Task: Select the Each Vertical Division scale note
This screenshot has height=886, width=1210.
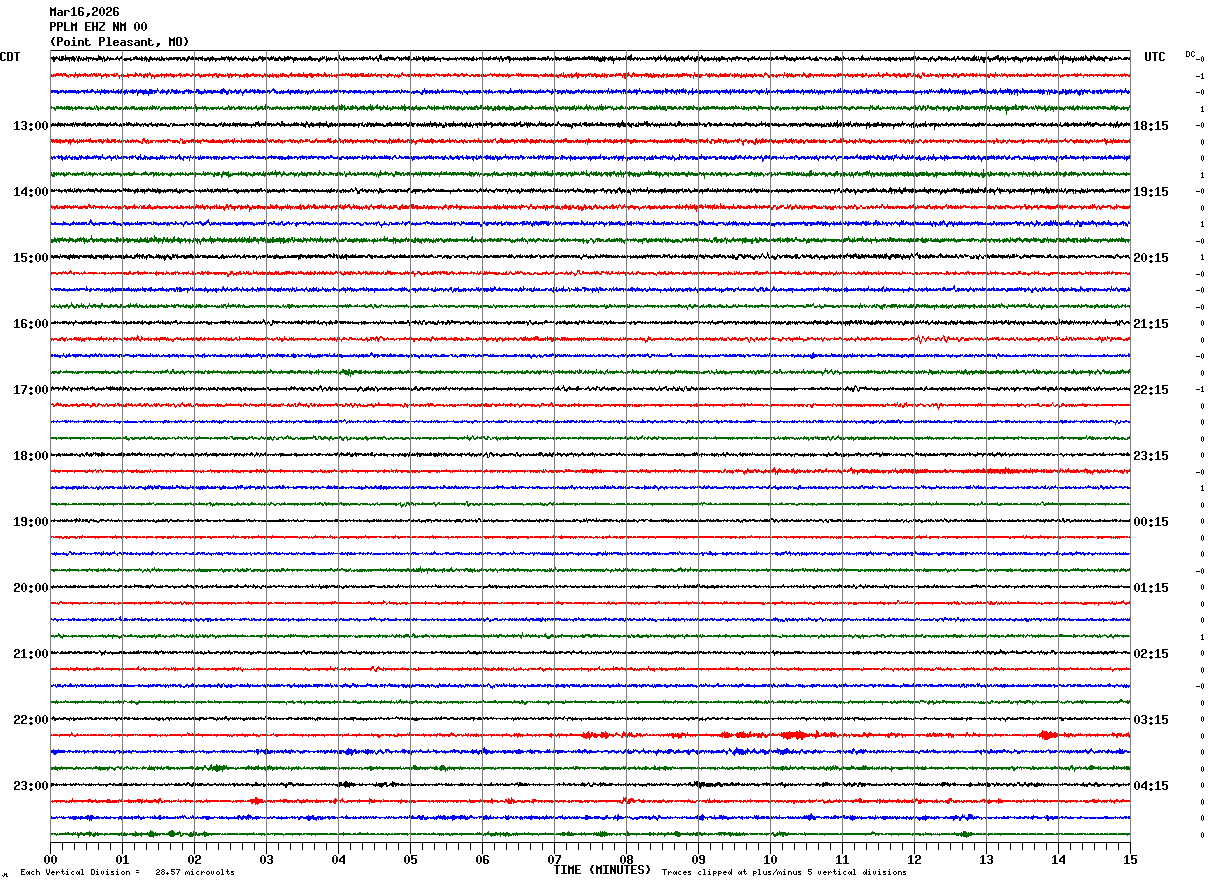Action: click(127, 872)
